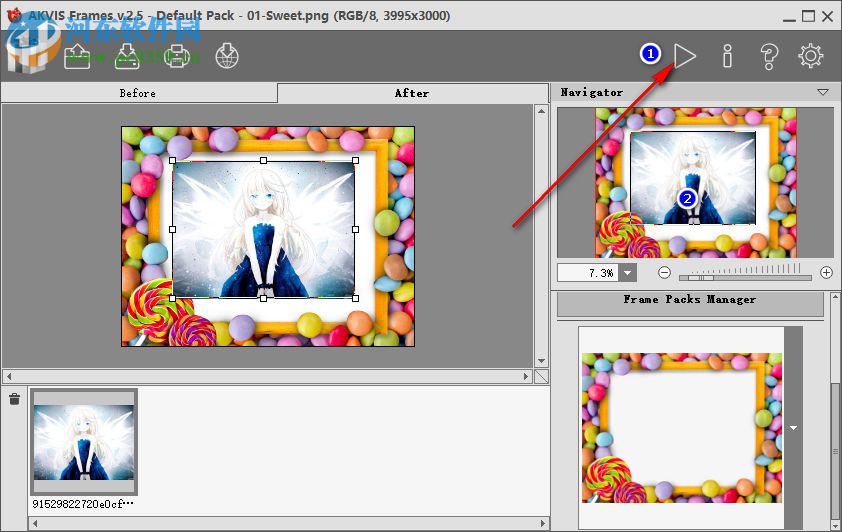Click the top-center resize handle of the photo
The width and height of the screenshot is (842, 532).
263,161
